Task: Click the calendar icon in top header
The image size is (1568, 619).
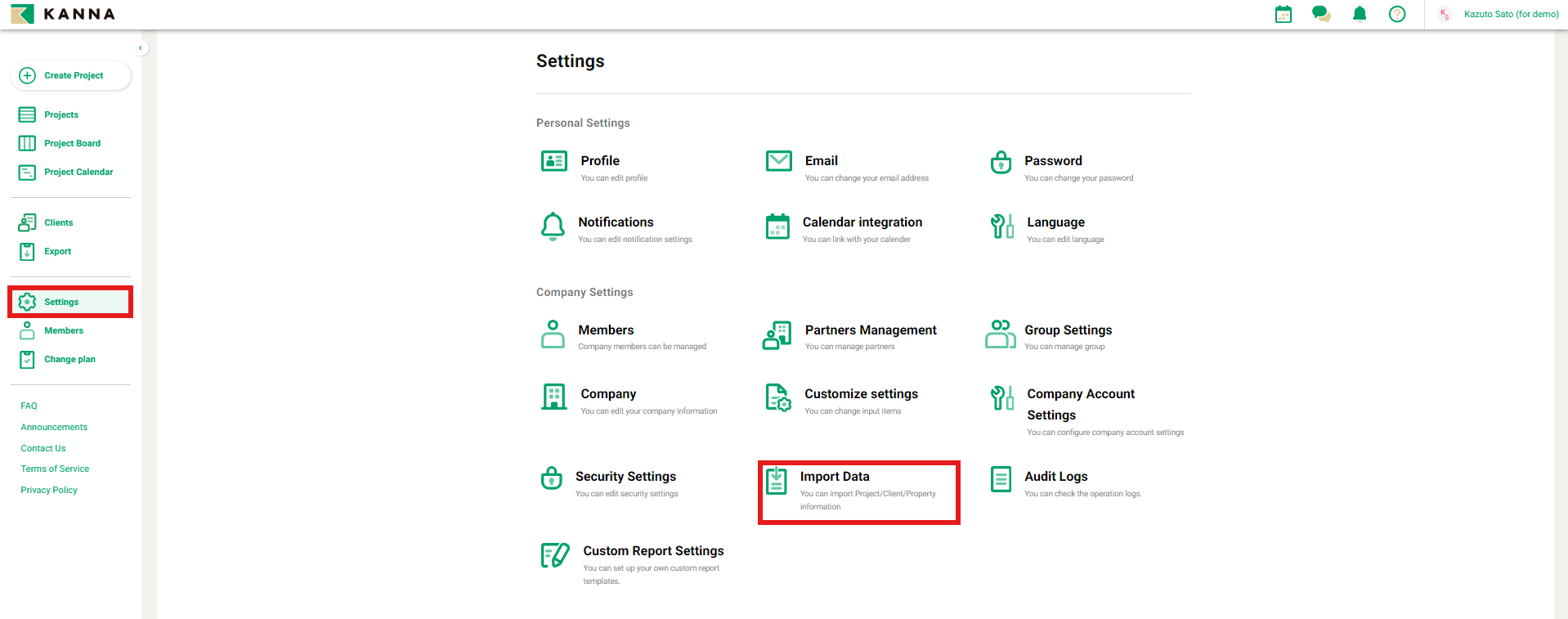Action: 1284,14
